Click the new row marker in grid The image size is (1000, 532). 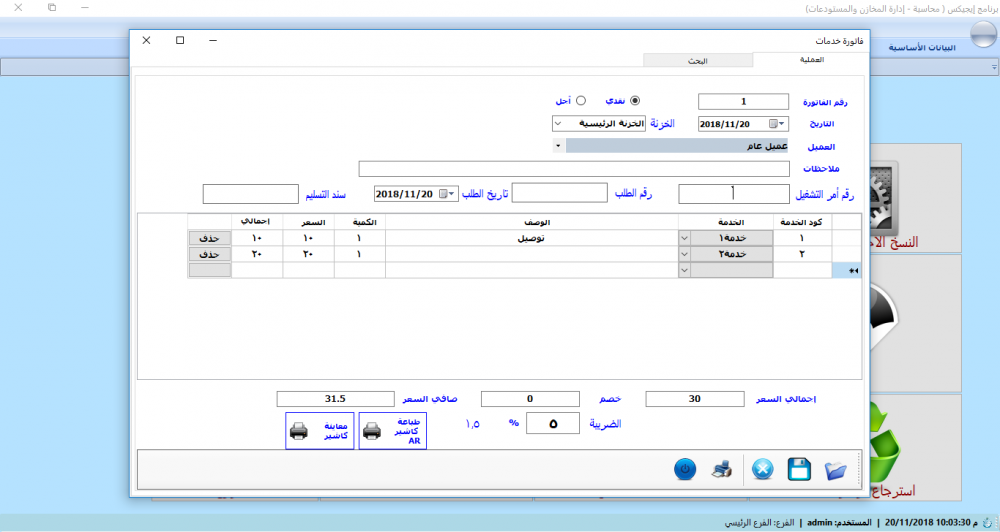846,270
